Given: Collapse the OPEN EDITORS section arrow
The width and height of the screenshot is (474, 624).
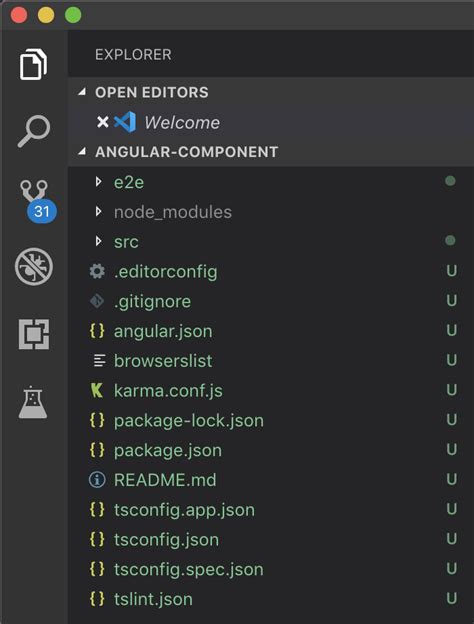Looking at the screenshot, I should (82, 92).
